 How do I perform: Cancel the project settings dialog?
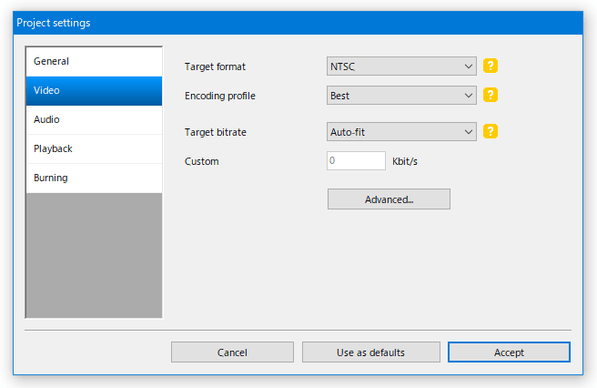click(232, 352)
